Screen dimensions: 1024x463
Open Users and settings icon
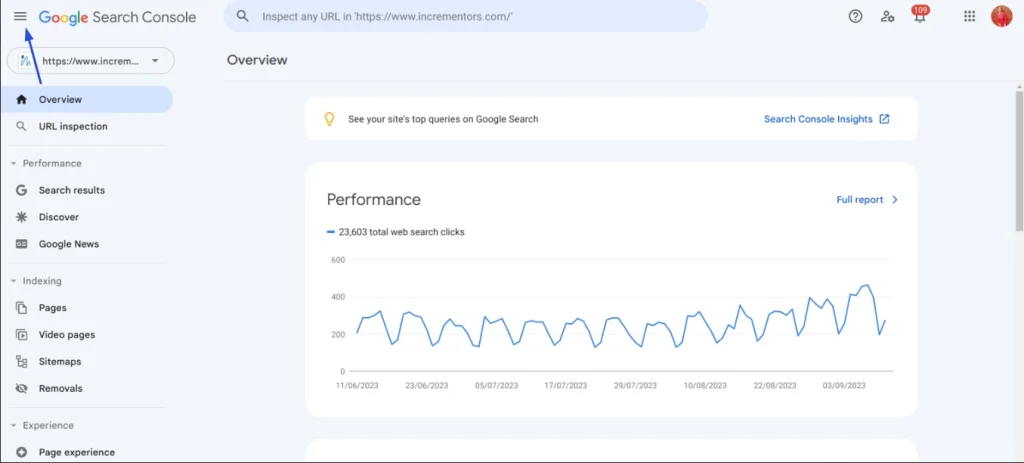pyautogui.click(x=888, y=16)
